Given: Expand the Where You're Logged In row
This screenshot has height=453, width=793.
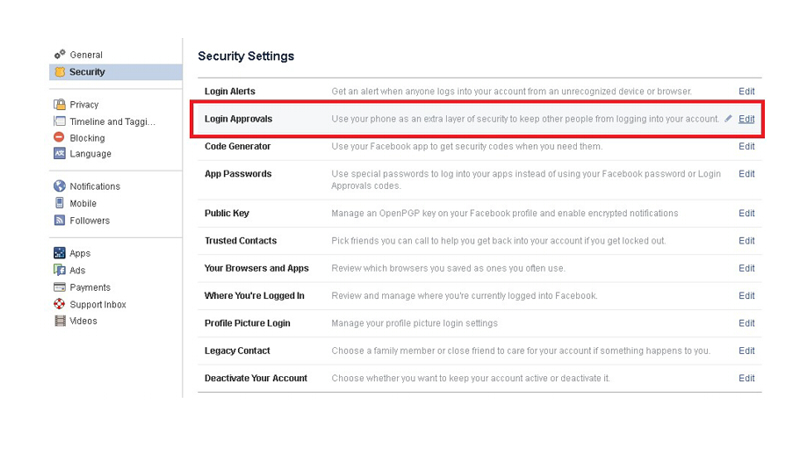Looking at the screenshot, I should point(479,296).
